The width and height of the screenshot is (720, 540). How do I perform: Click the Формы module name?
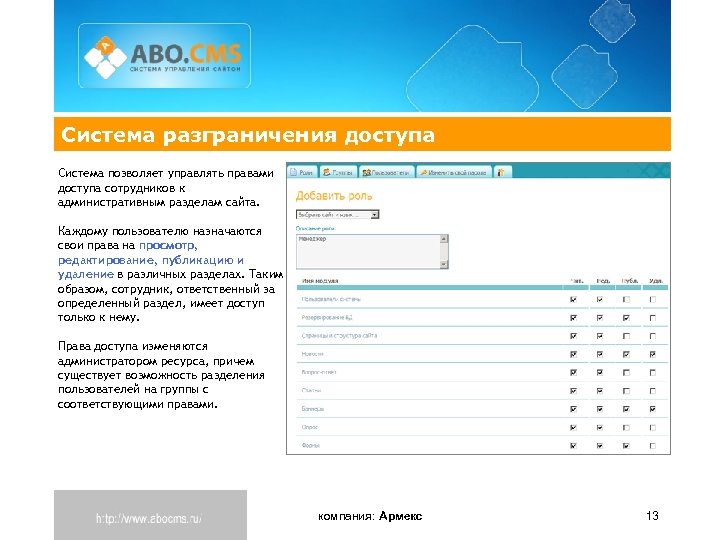click(x=310, y=445)
